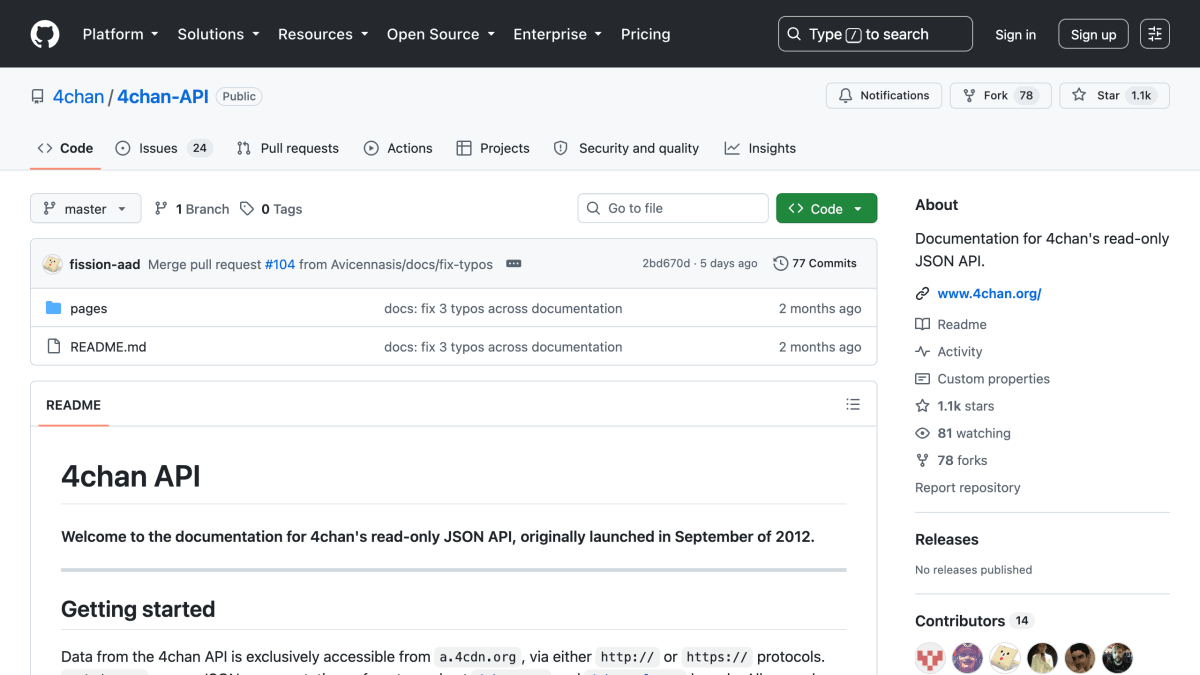Open Custom properties link
1200x675 pixels.
[x=983, y=379]
